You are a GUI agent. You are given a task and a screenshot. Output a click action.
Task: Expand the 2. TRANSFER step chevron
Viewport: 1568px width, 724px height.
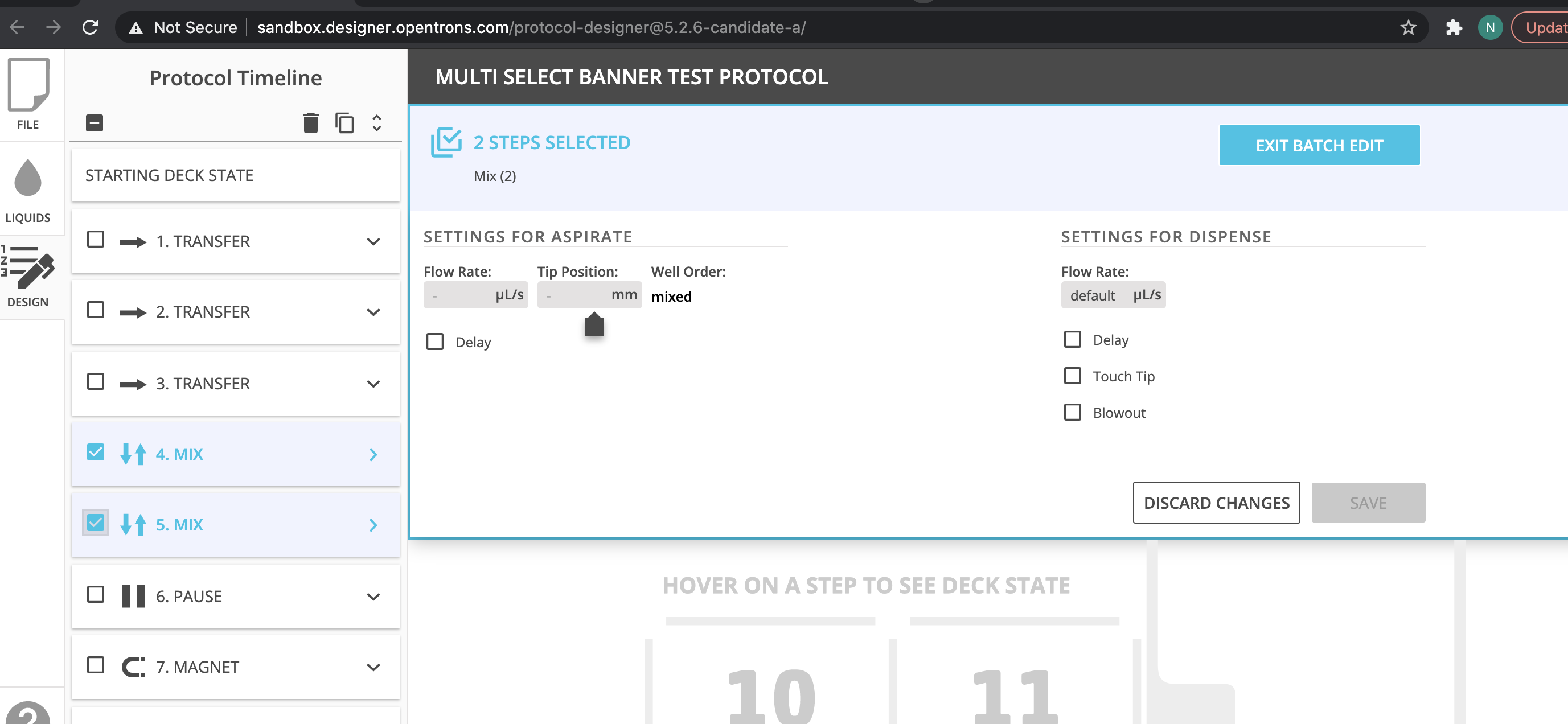pyautogui.click(x=373, y=312)
